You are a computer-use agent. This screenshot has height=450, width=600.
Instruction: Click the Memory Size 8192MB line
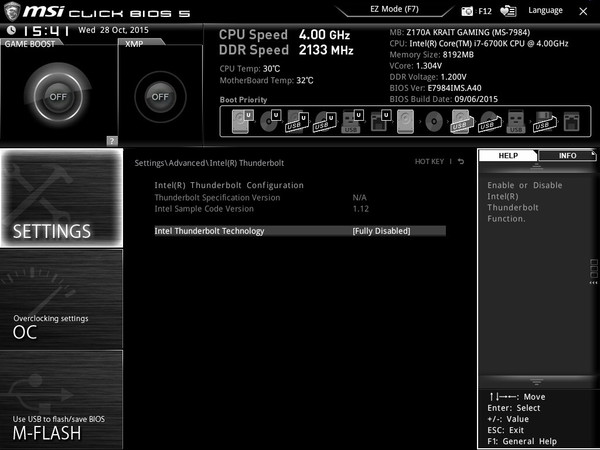(x=432, y=55)
